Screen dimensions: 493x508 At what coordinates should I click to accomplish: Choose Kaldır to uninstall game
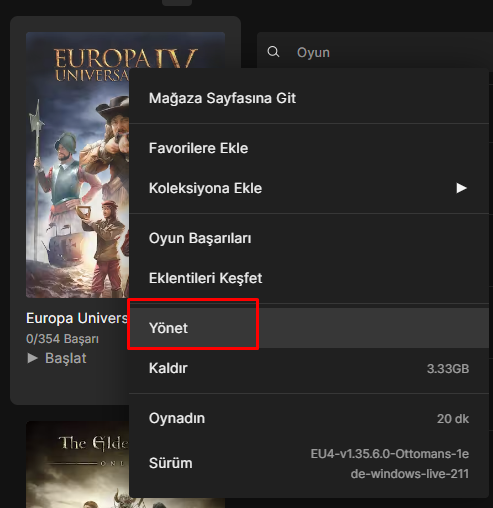[x=309, y=368]
